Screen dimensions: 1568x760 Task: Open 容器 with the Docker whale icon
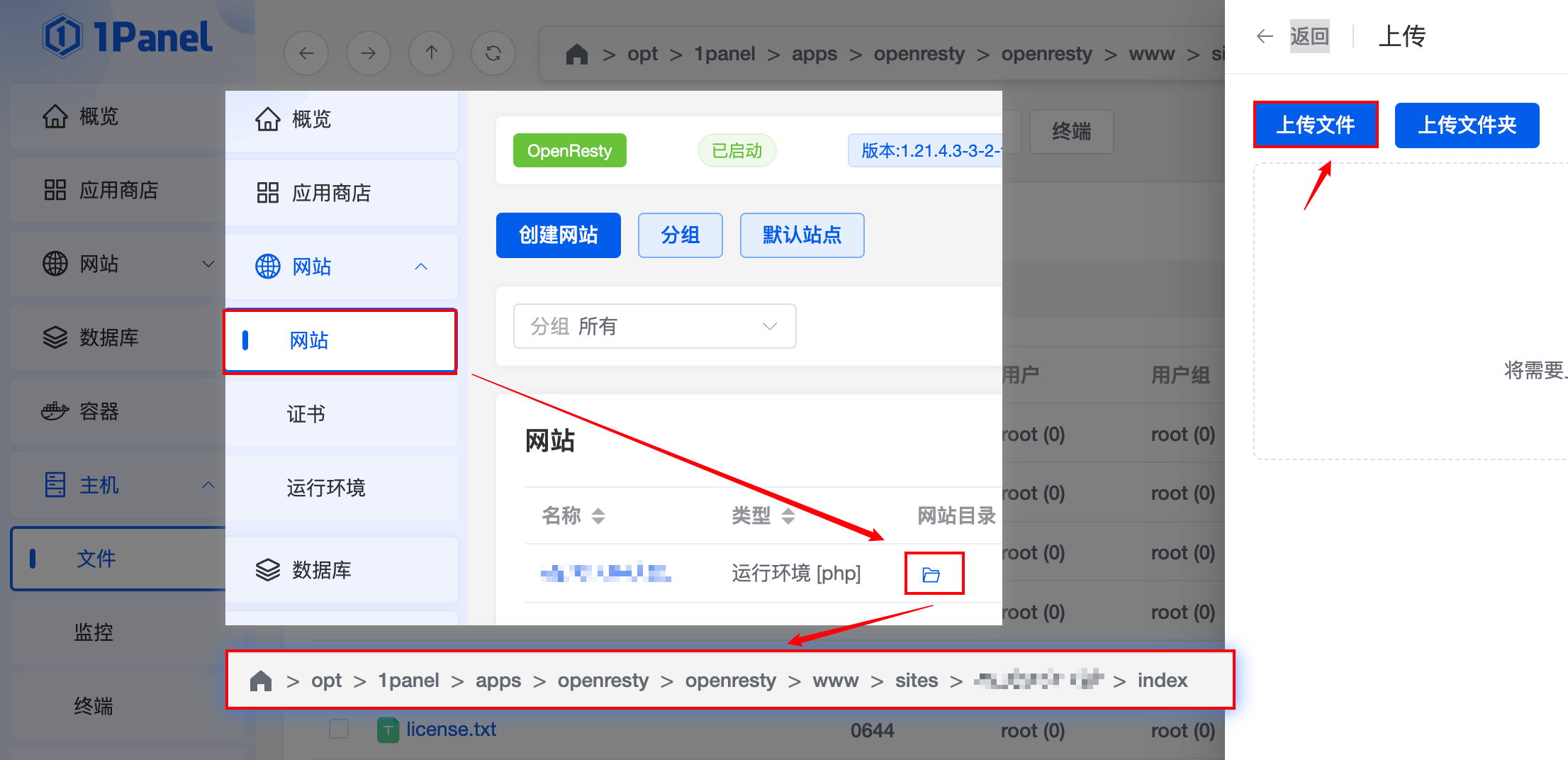[118, 411]
